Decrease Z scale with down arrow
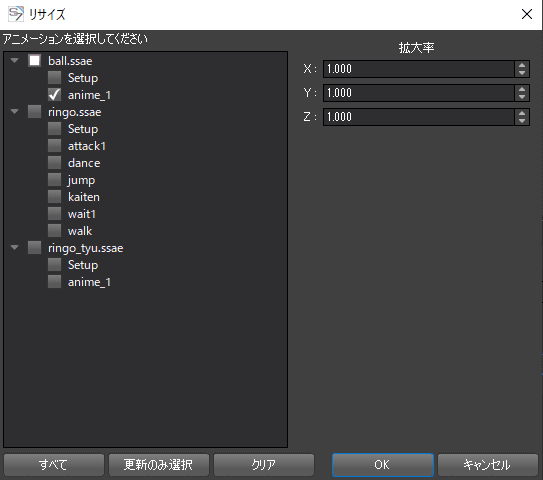Viewport: 543px width, 480px height. click(x=522, y=121)
